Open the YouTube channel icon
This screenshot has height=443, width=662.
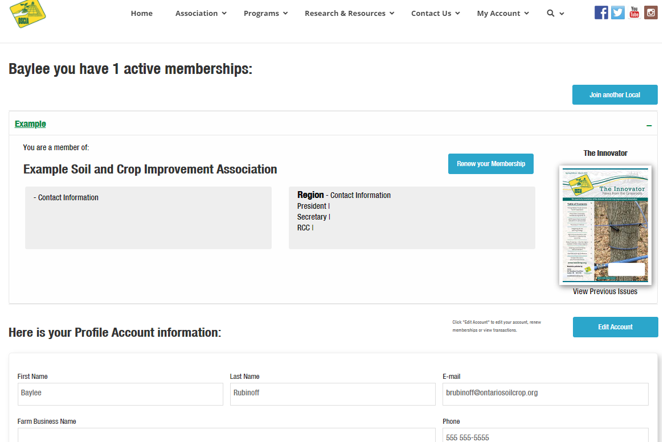(634, 13)
